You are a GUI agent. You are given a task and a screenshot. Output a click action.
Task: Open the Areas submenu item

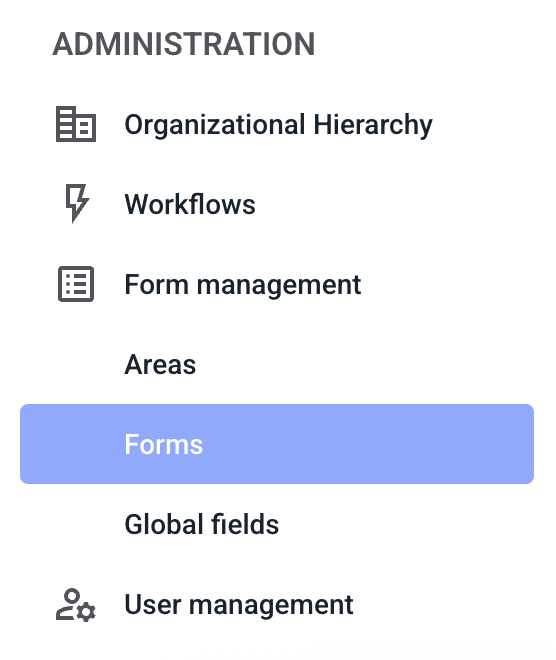277,364
